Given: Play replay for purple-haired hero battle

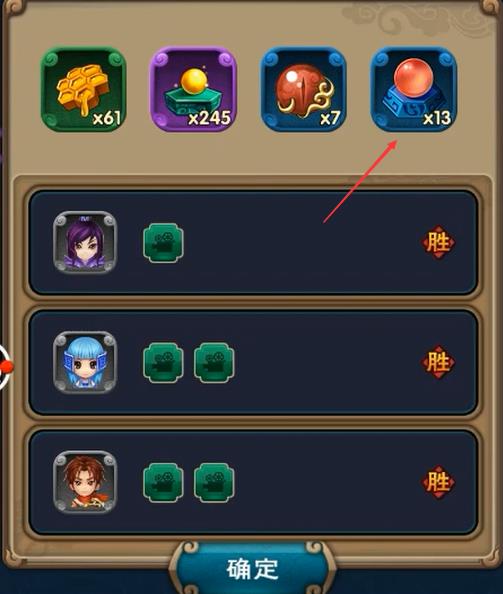Looking at the screenshot, I should (163, 242).
